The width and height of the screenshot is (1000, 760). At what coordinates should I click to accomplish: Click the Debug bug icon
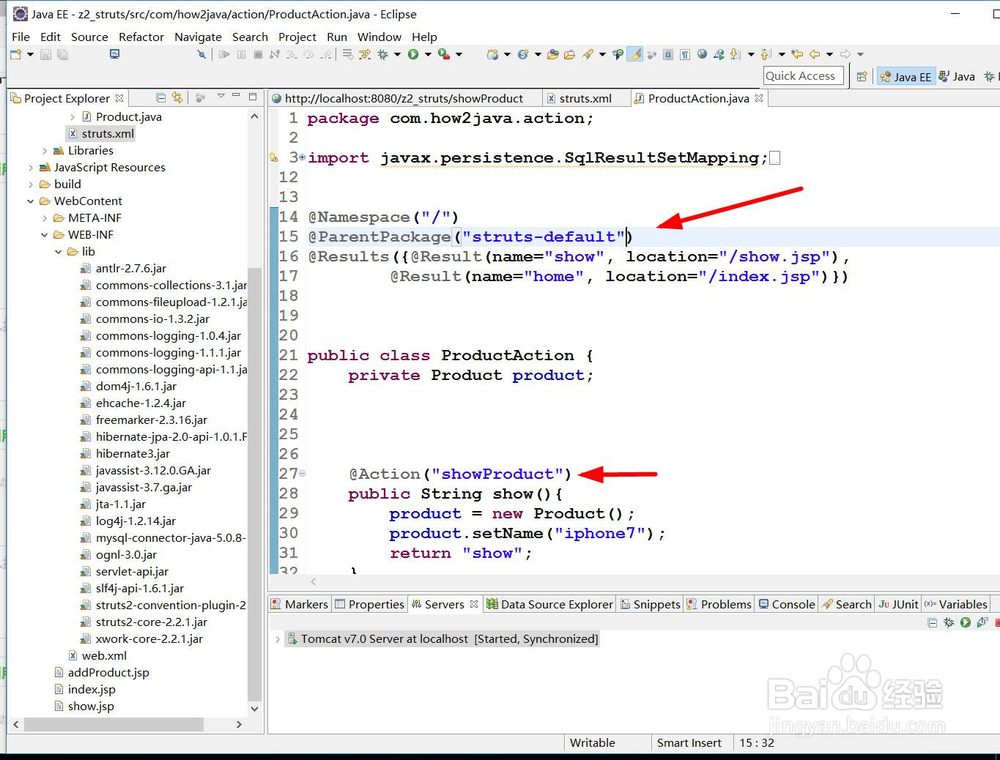383,54
